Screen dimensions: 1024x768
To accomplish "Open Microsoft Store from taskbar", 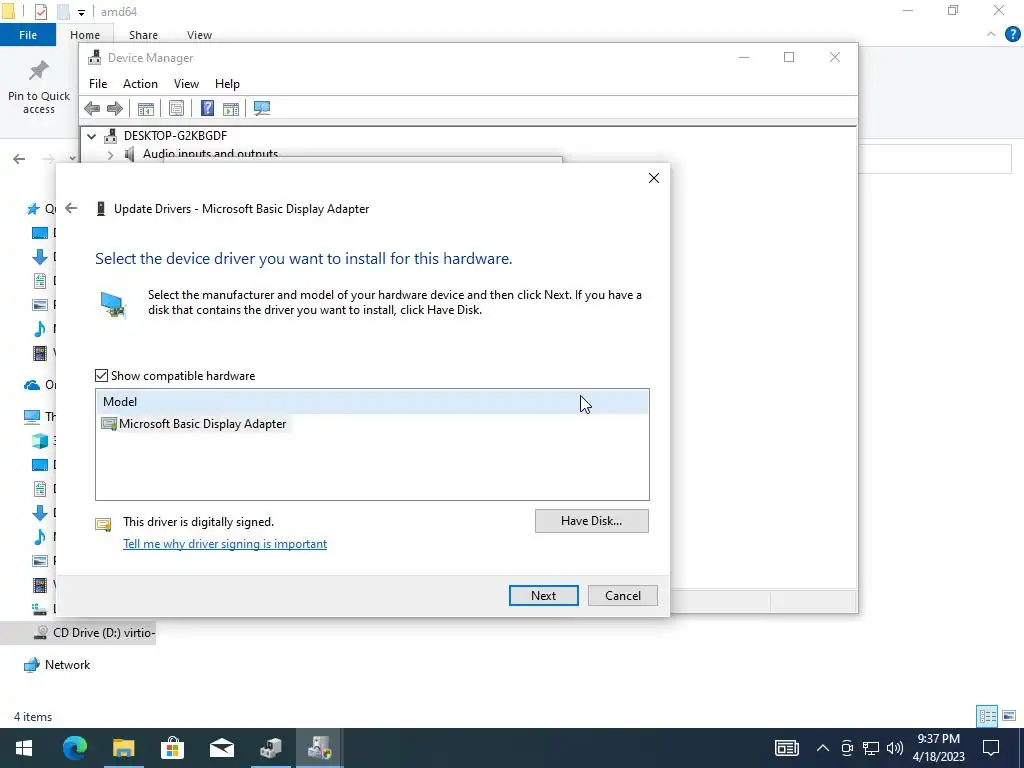I will coord(172,748).
